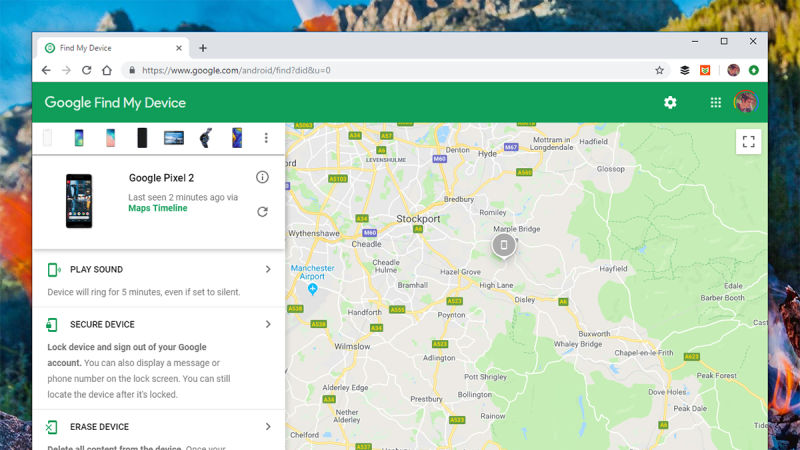This screenshot has height=450, width=800.
Task: Close the Find My Device tab
Action: 179,48
